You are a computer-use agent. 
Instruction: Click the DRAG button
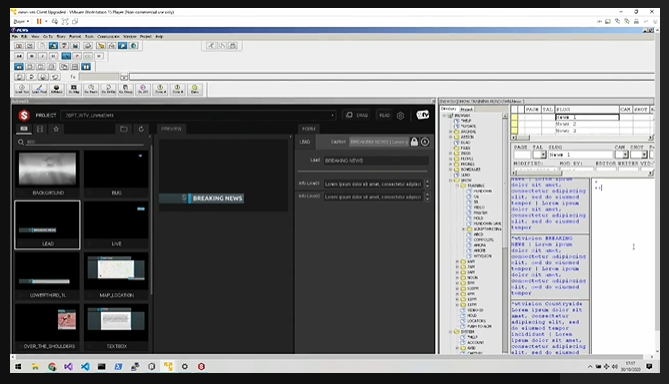point(357,115)
